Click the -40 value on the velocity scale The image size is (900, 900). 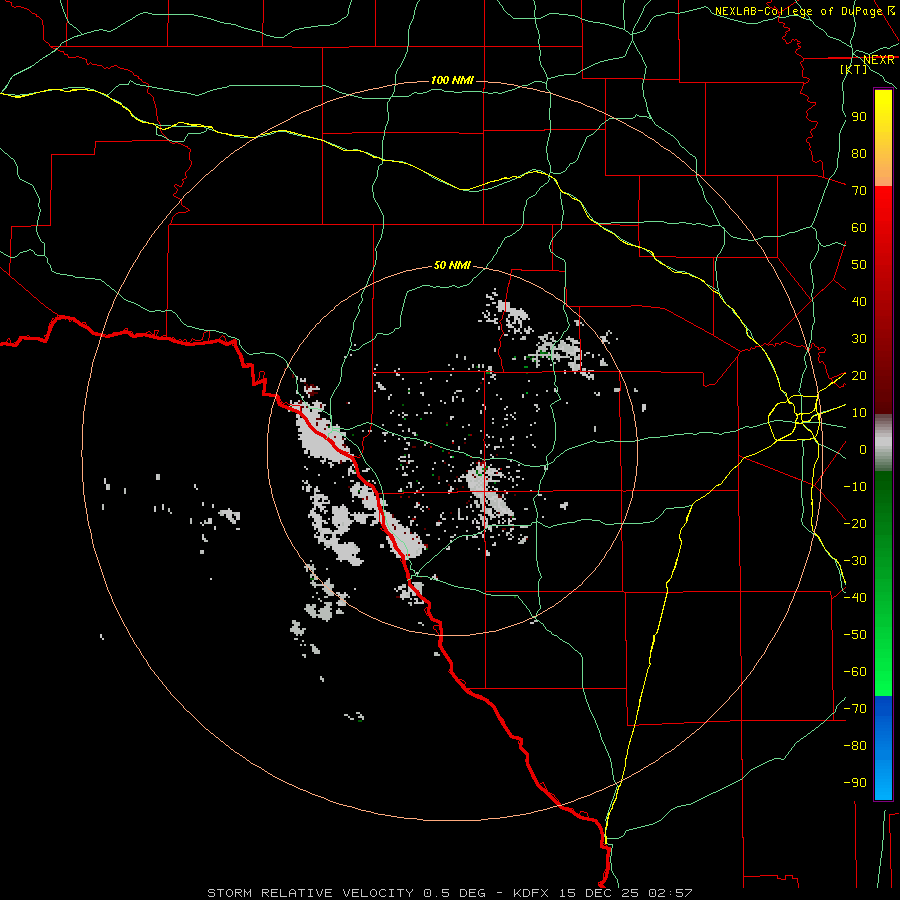[x=855, y=598]
